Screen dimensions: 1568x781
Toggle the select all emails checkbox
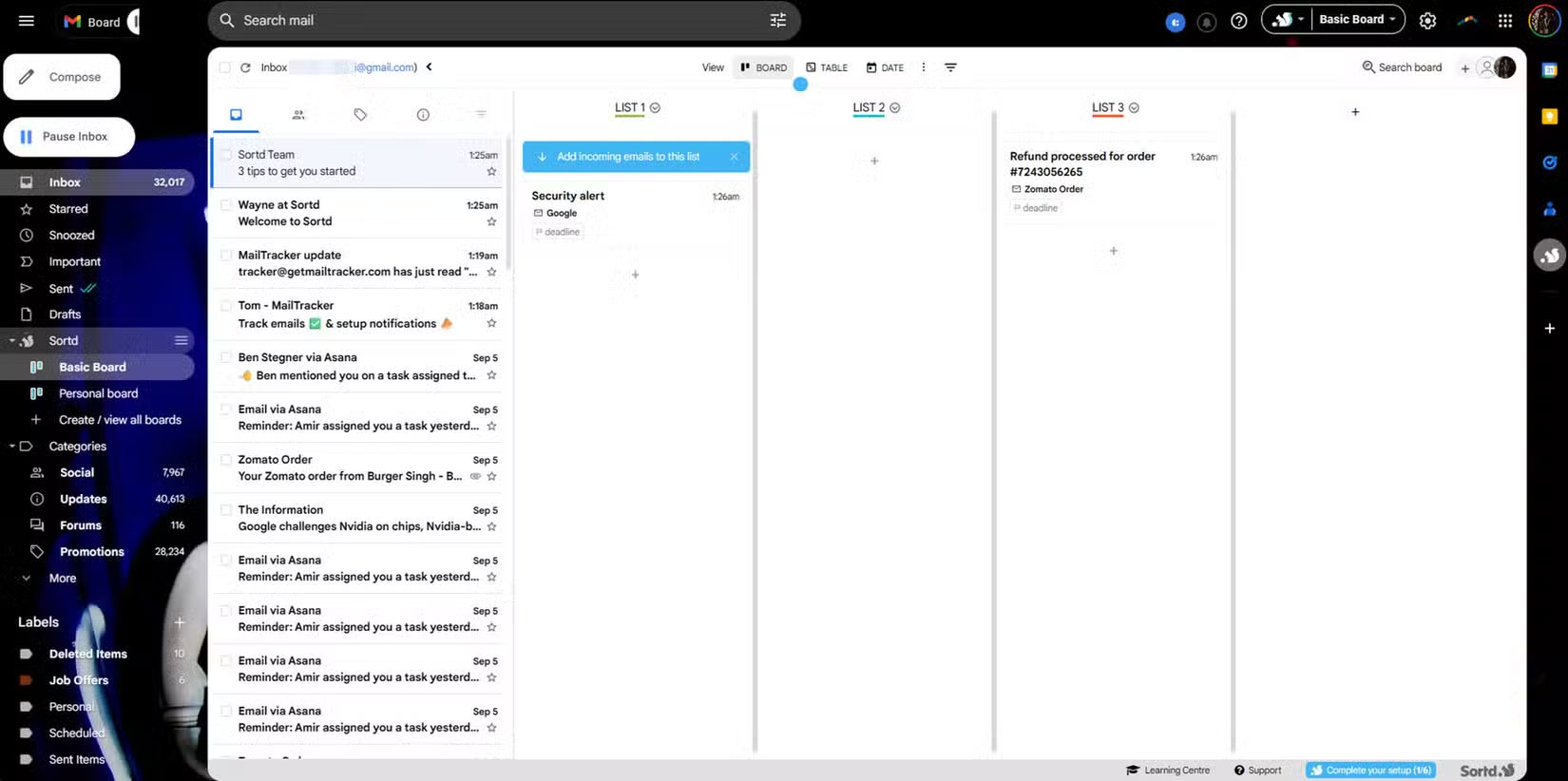pyautogui.click(x=225, y=67)
